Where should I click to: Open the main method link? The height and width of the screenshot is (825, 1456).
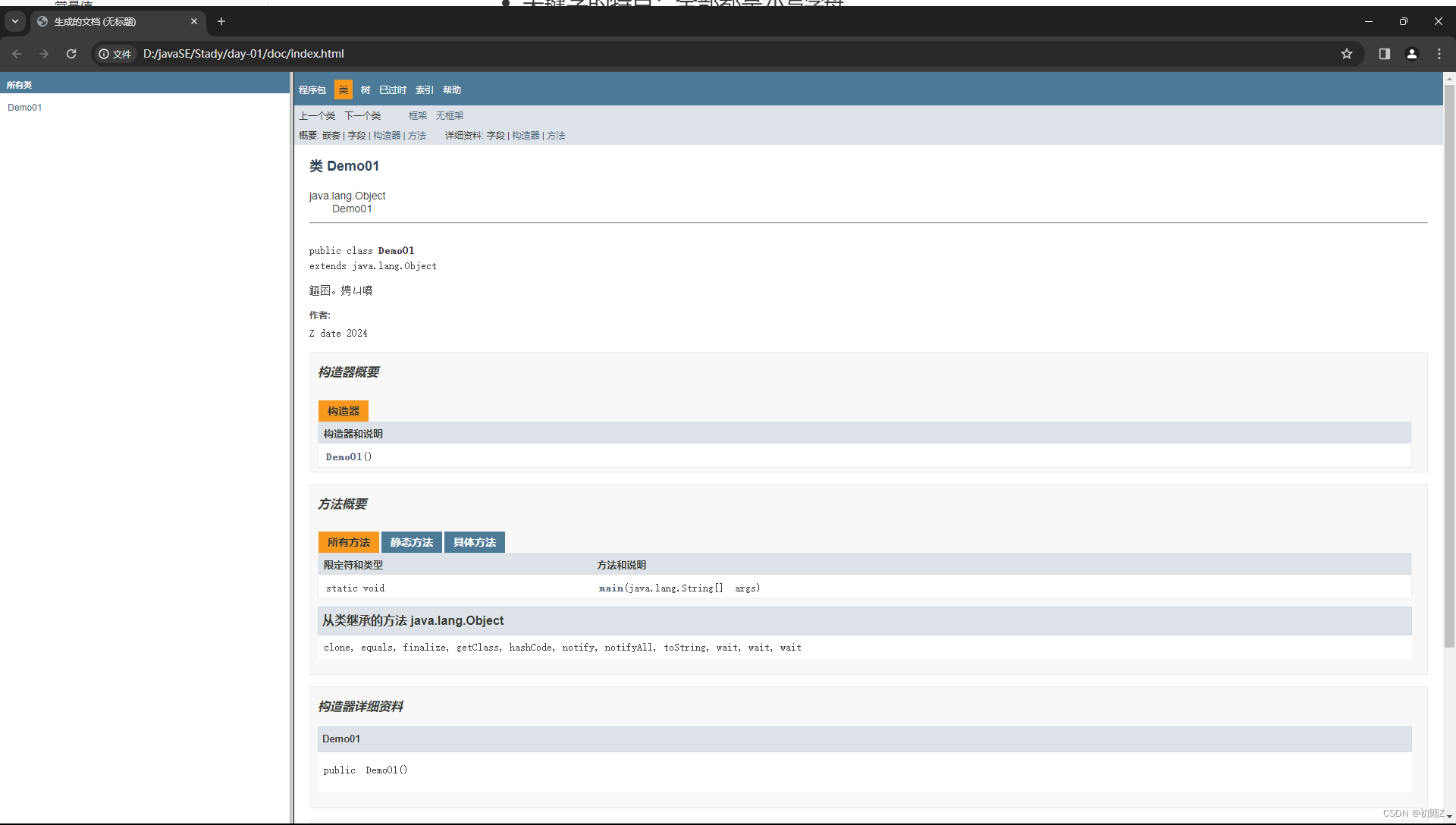pos(610,588)
